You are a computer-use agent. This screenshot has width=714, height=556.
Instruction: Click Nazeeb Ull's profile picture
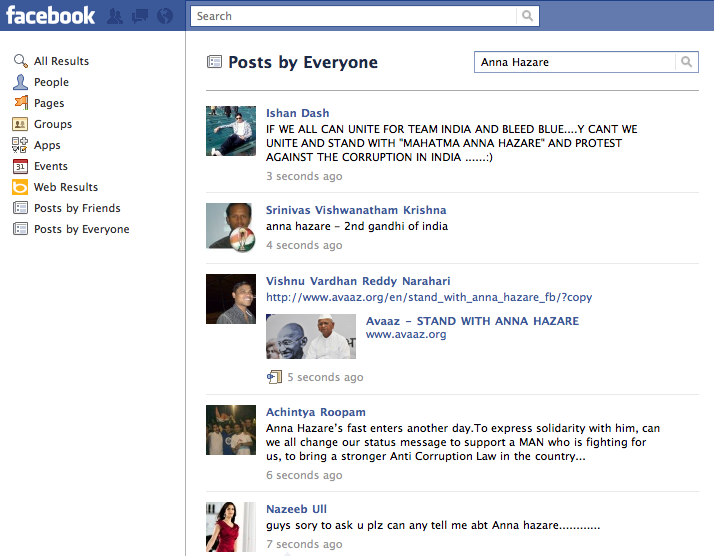click(x=231, y=527)
